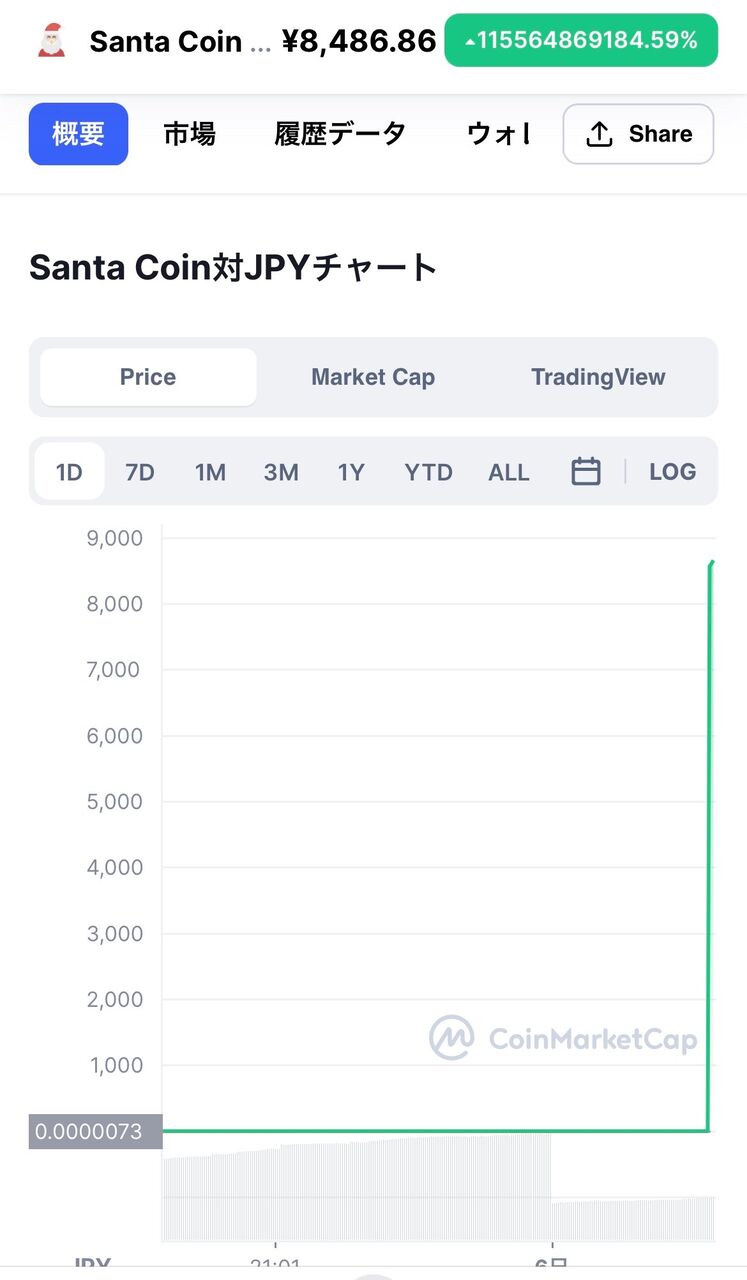This screenshot has height=1280, width=747.
Task: Click the green percentage change badge
Action: point(581,41)
